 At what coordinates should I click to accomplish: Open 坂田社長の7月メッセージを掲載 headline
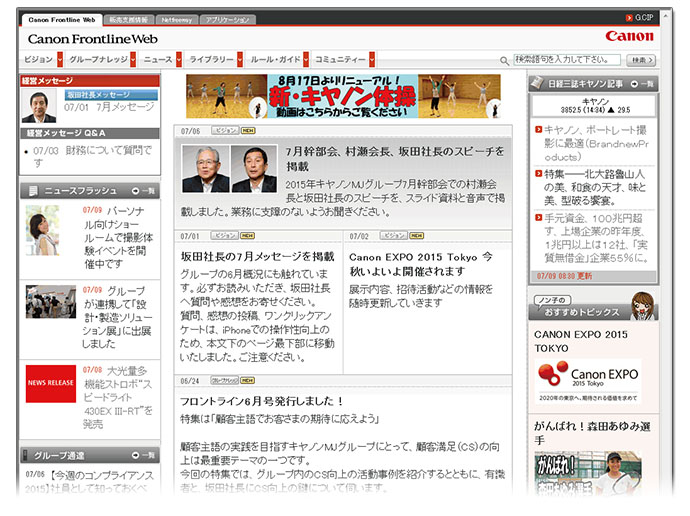tap(257, 257)
